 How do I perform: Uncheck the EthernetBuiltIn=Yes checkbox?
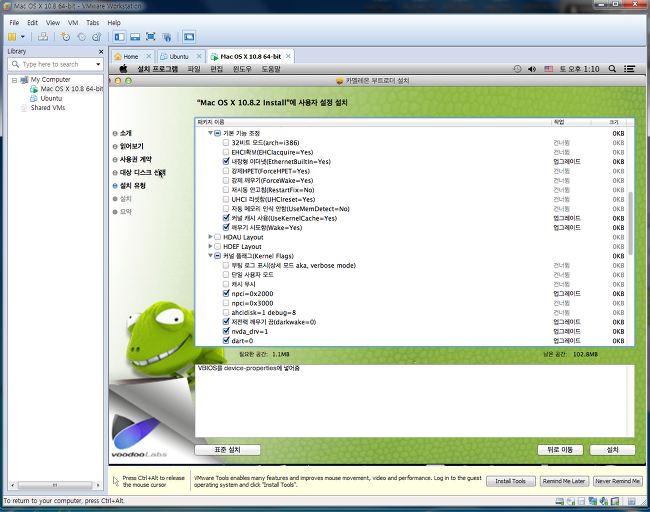coord(226,161)
